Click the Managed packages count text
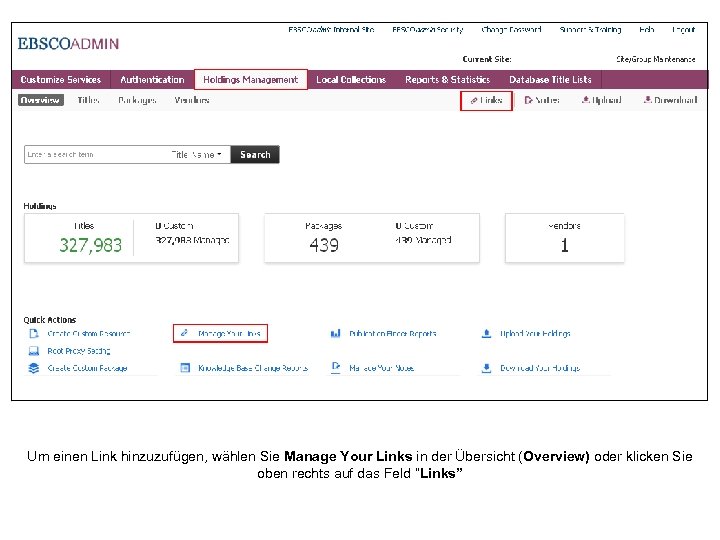Screen dimensions: 720x540 423,240
